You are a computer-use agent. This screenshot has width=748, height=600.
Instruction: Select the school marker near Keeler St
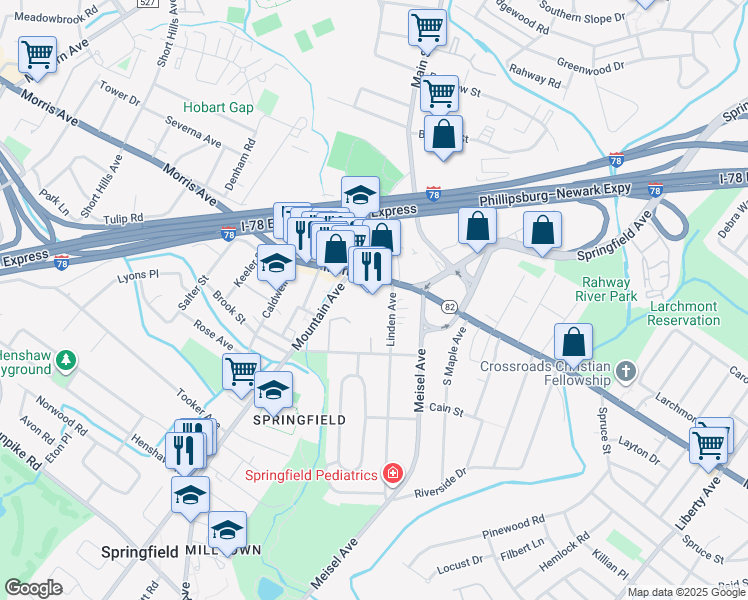click(x=276, y=264)
